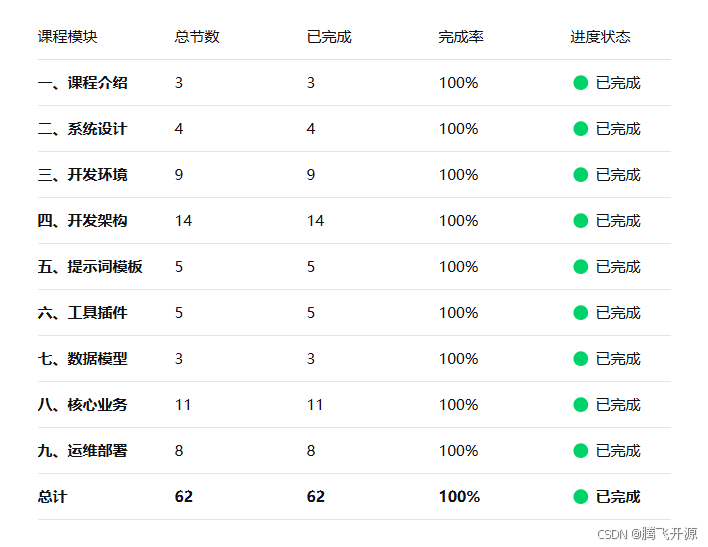The image size is (708, 547).
Task: Select total lessons 11 in 核心业务 row
Action: click(183, 405)
